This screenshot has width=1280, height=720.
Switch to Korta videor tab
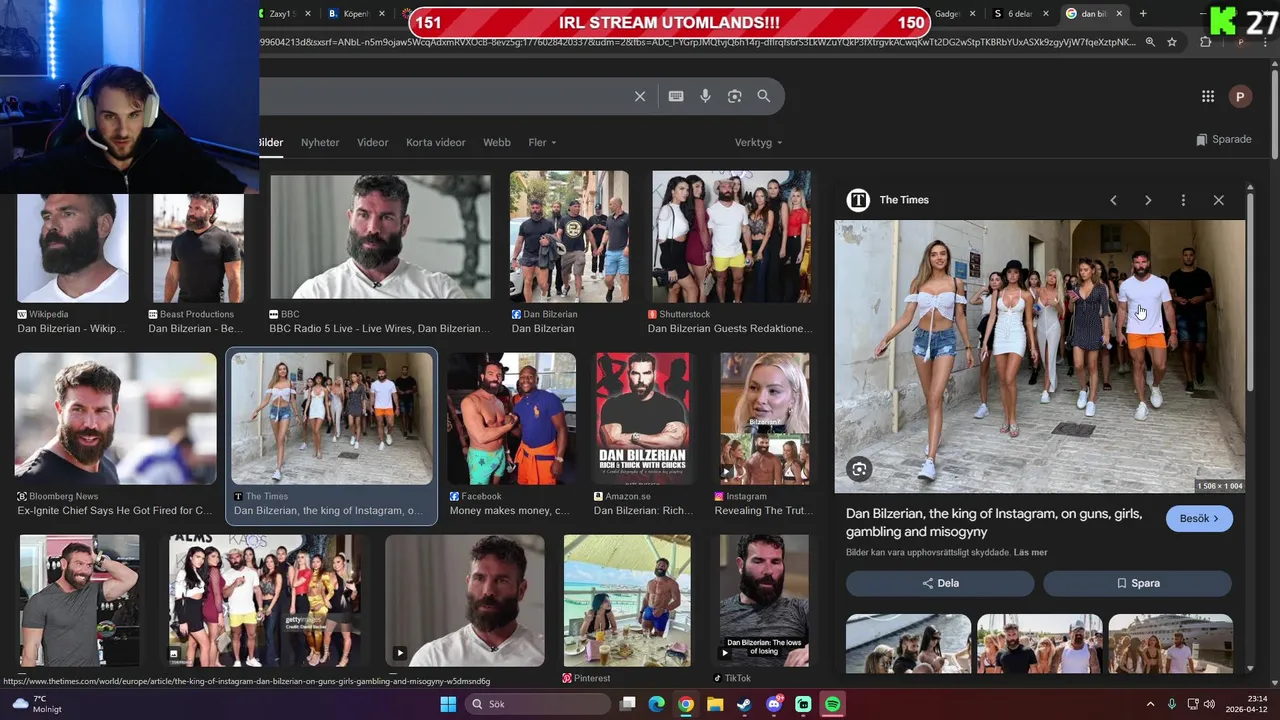pyautogui.click(x=436, y=142)
